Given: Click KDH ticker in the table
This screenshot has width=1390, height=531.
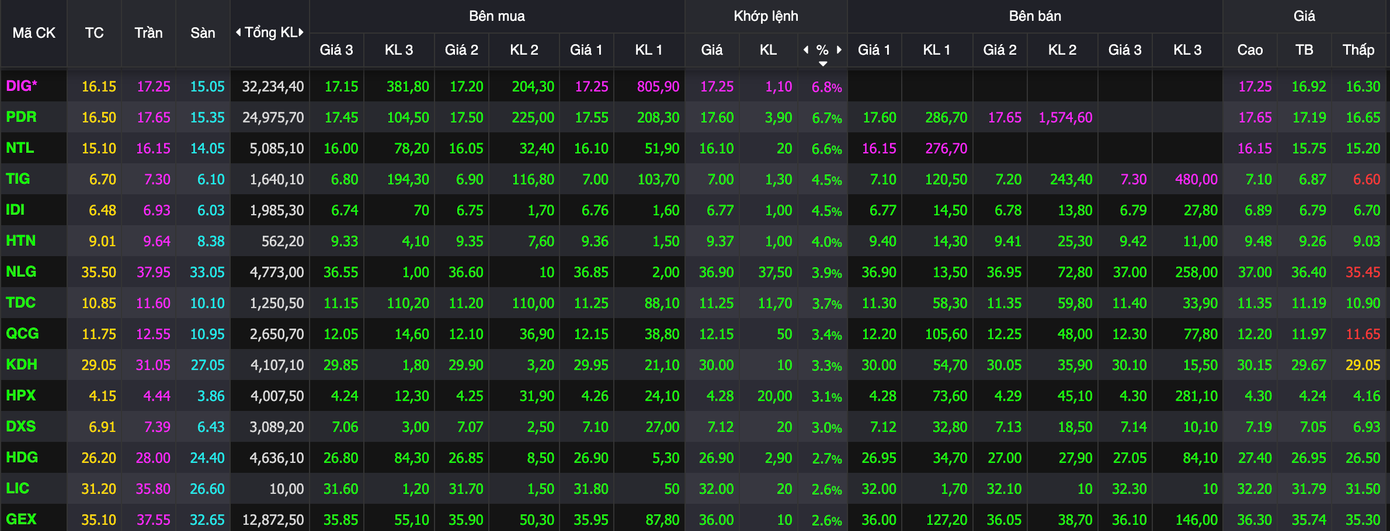Looking at the screenshot, I should coord(20,365).
